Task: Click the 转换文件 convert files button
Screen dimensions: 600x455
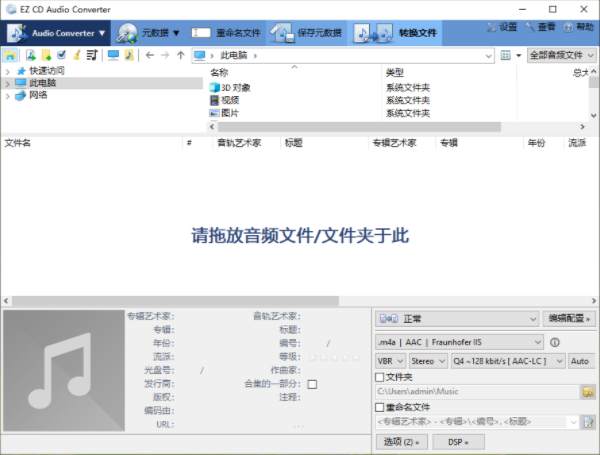Action: 395,33
